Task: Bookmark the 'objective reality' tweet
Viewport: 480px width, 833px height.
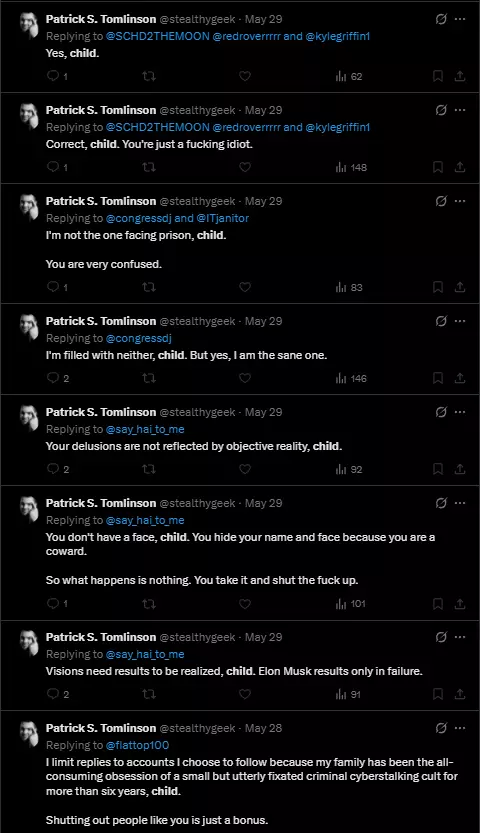Action: pyautogui.click(x=438, y=469)
